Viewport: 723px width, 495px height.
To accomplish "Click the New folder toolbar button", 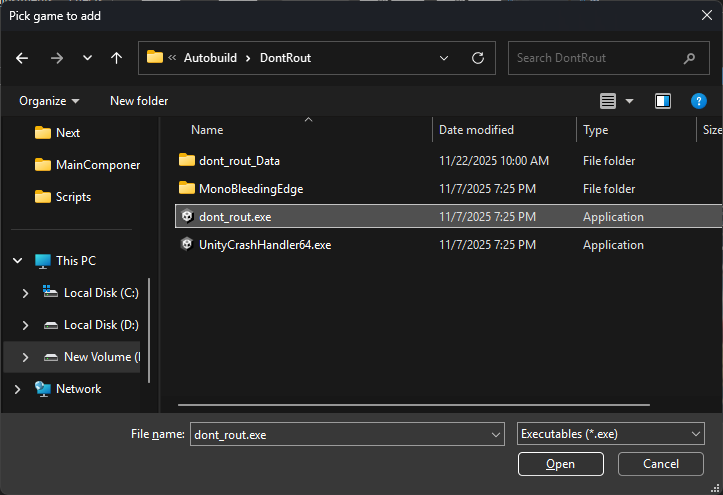I will click(139, 101).
